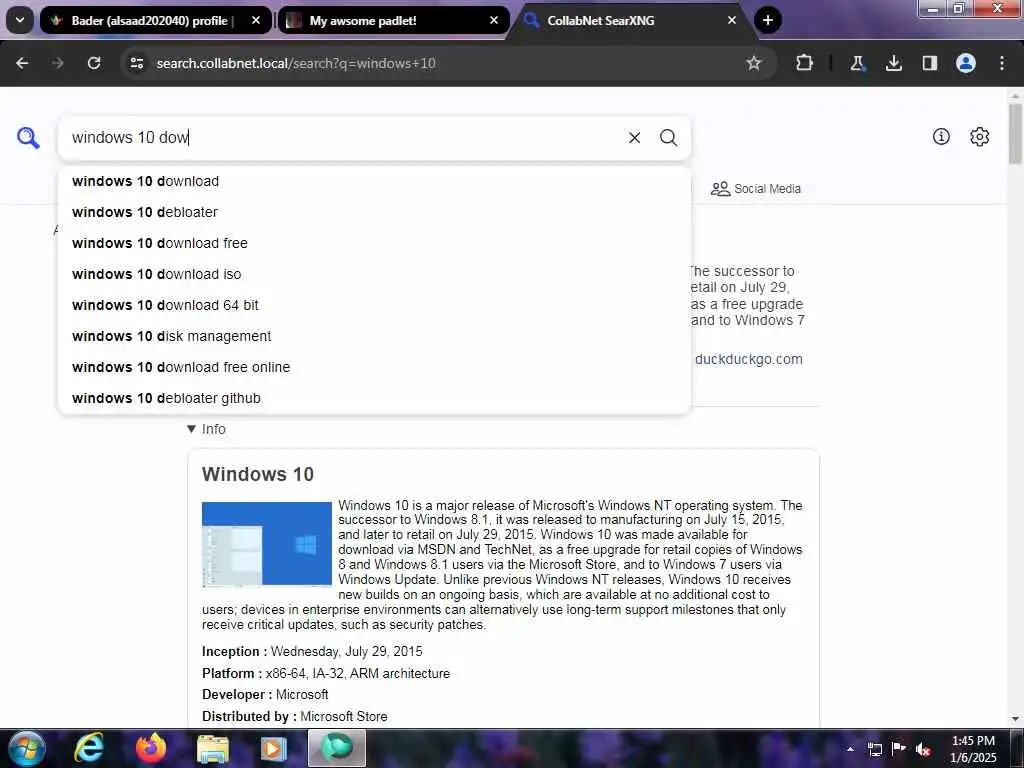Launch Firefox from taskbar
Screen dimensions: 1024x768
pos(150,748)
